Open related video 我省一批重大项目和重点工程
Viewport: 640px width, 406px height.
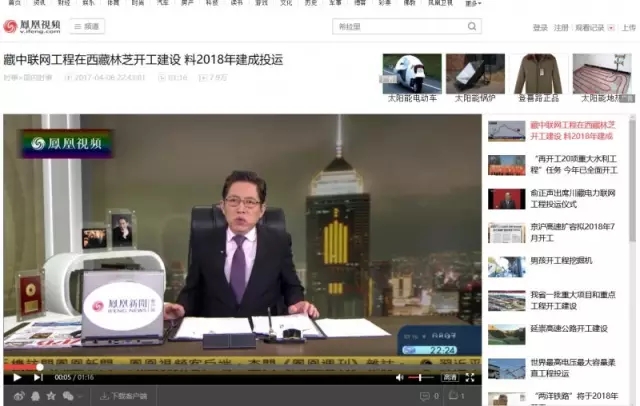[x=572, y=300]
